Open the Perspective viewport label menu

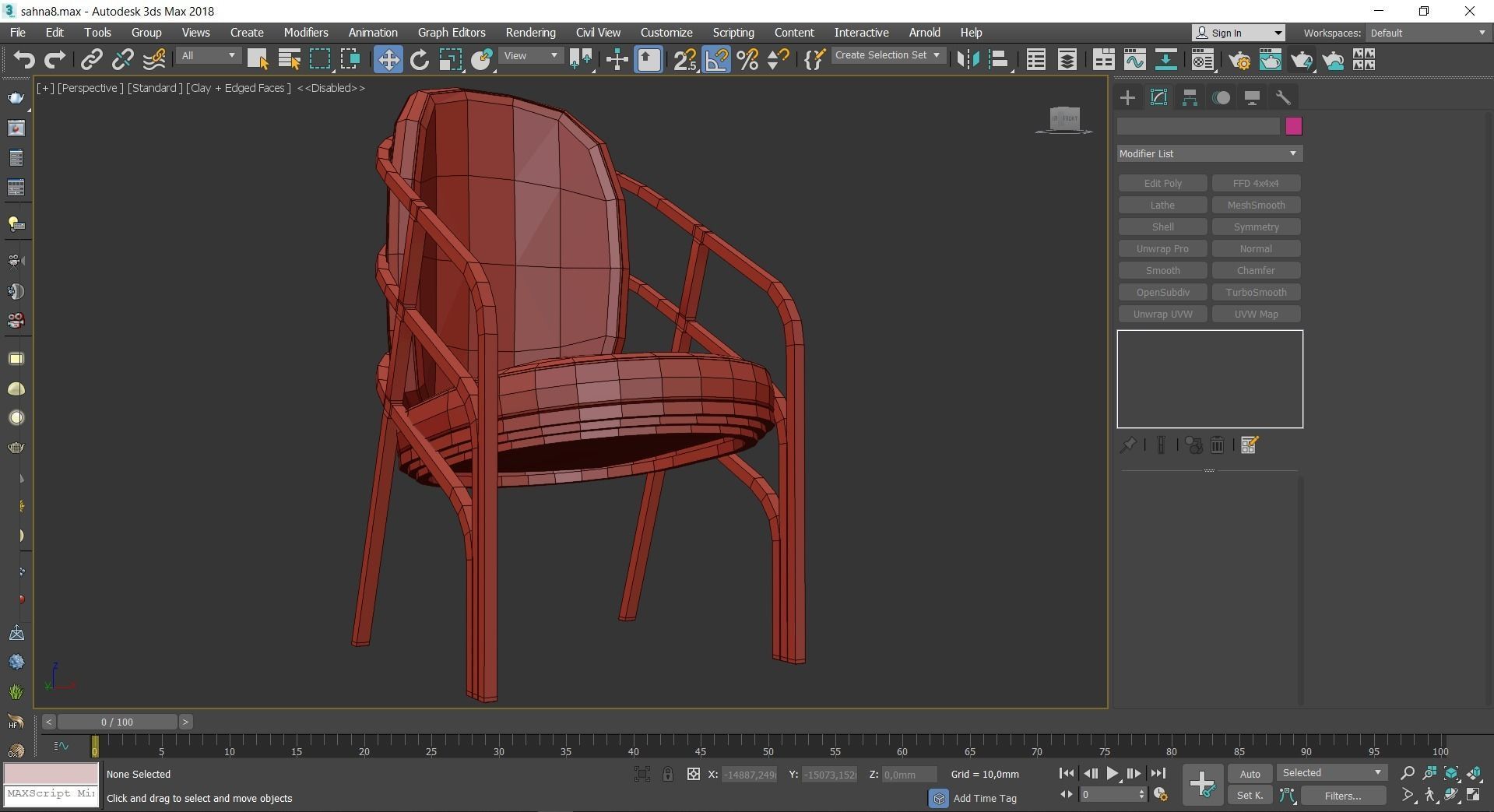coord(90,88)
